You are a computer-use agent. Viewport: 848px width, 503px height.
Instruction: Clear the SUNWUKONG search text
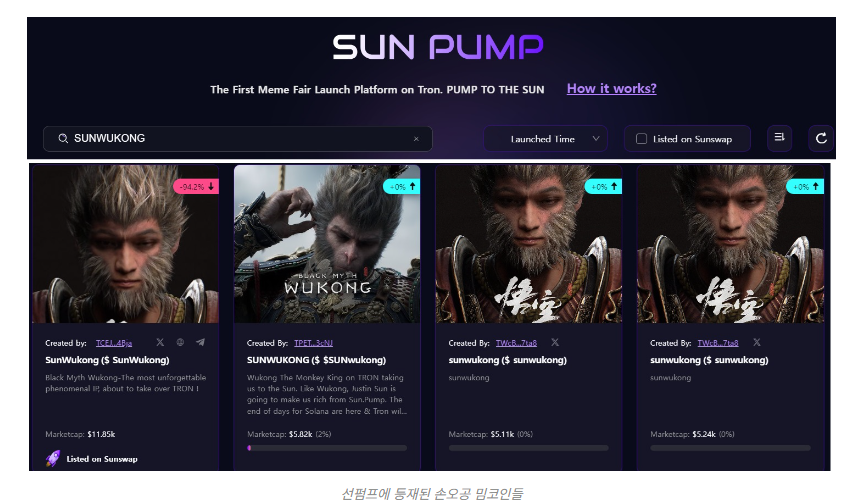click(416, 139)
